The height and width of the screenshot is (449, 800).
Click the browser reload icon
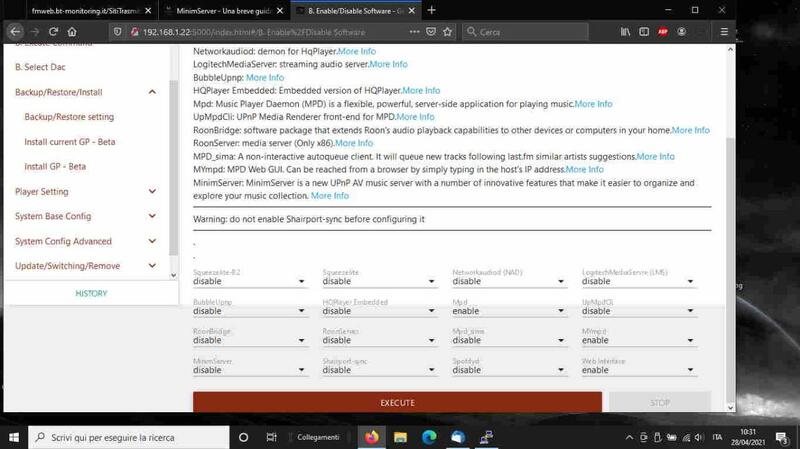(x=53, y=32)
